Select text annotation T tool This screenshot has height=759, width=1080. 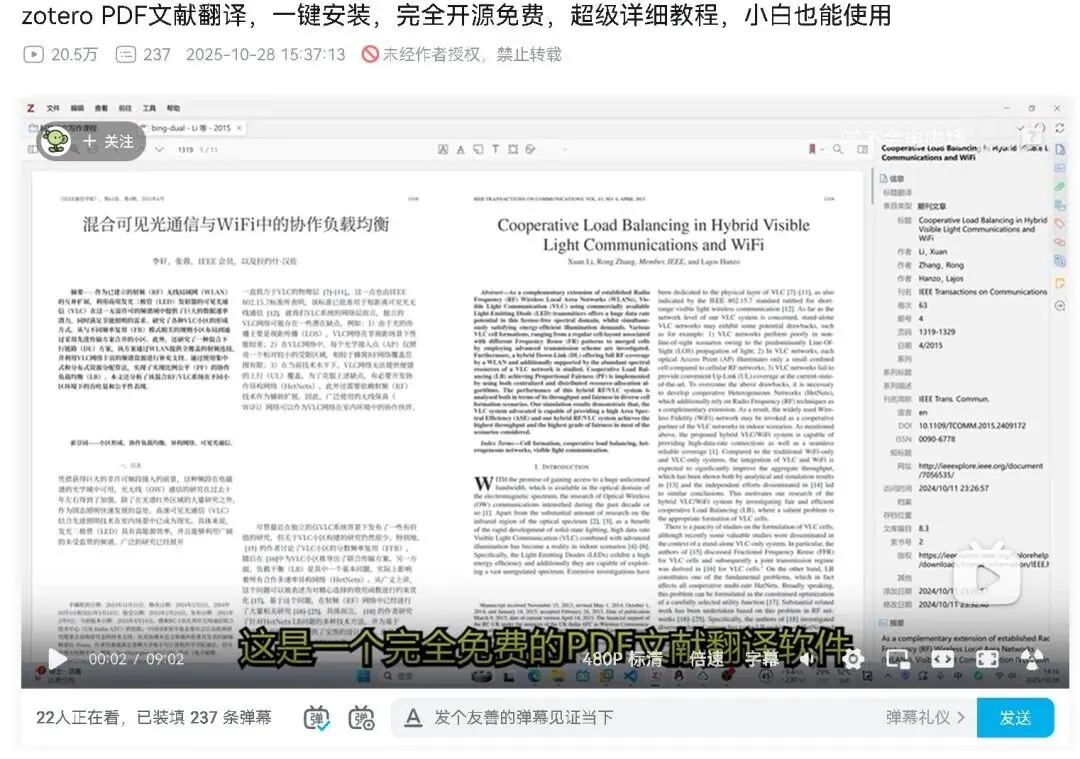(495, 149)
